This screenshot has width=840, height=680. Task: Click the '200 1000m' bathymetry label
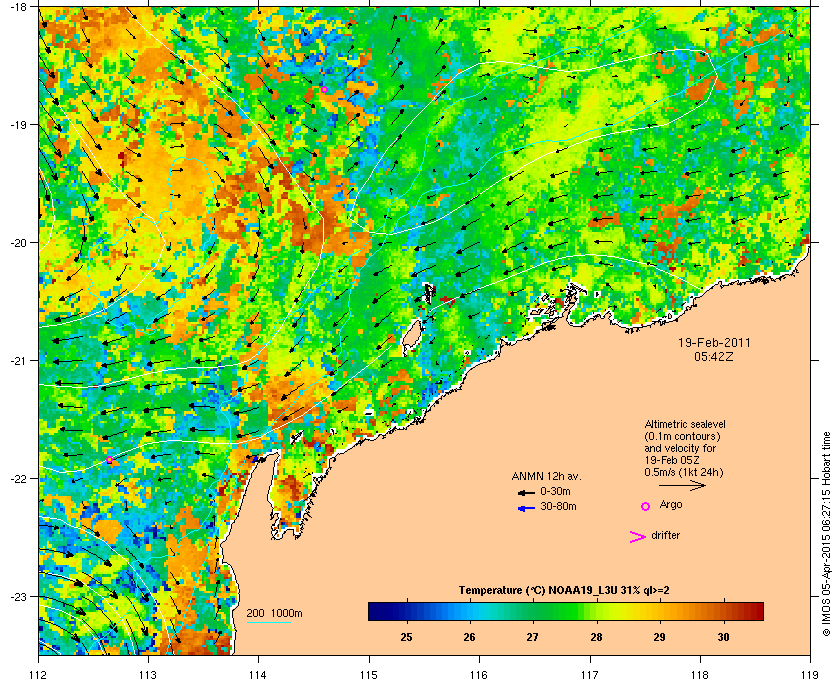(274, 613)
